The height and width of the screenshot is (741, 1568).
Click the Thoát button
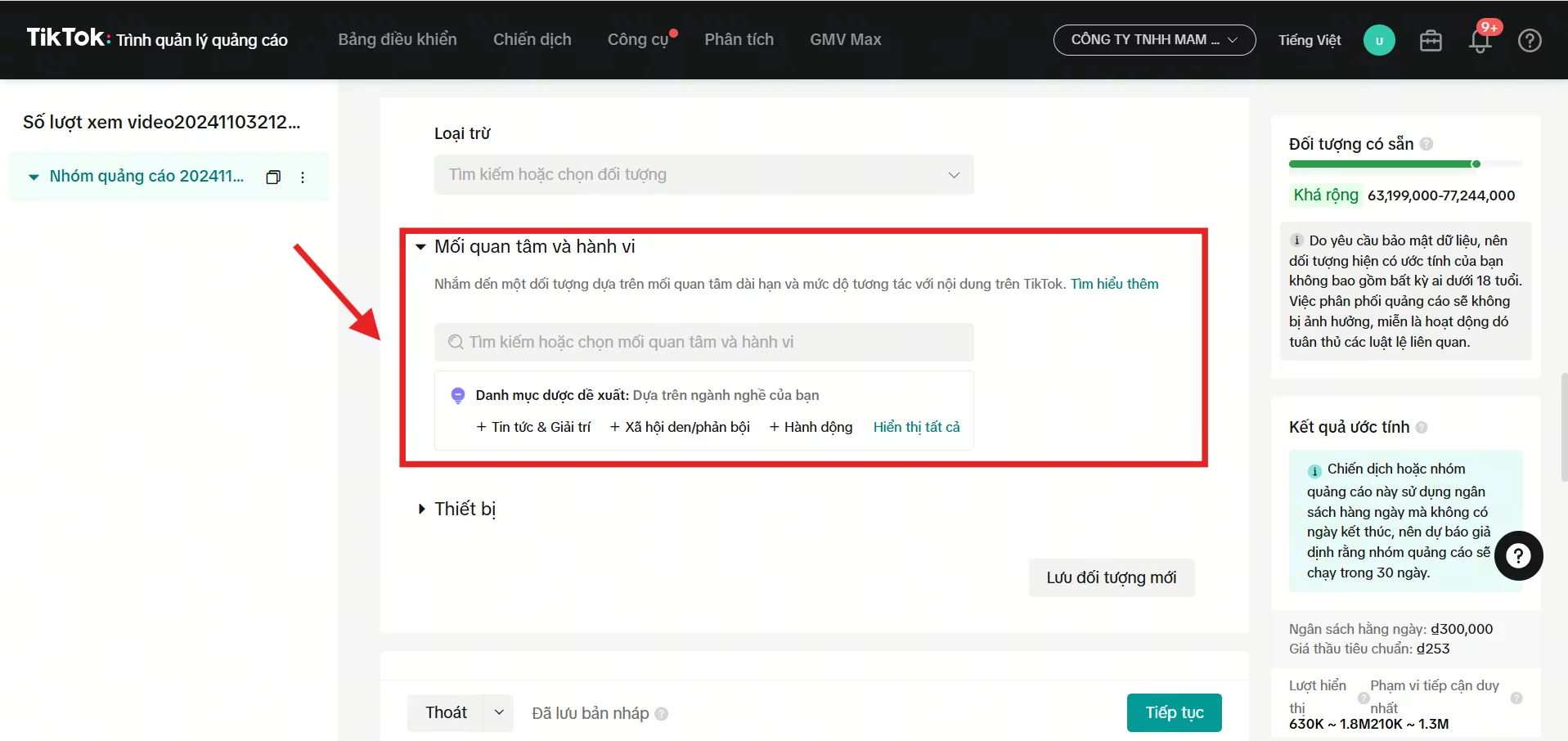[447, 712]
